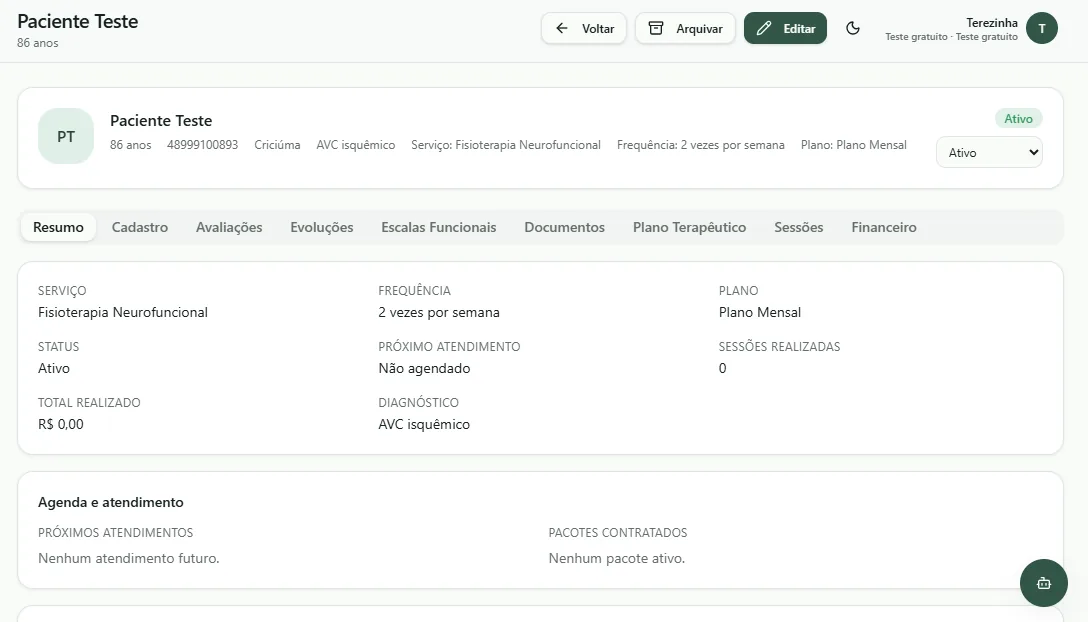Open the Financeiro tab
The width and height of the screenshot is (1088, 622).
tap(883, 227)
